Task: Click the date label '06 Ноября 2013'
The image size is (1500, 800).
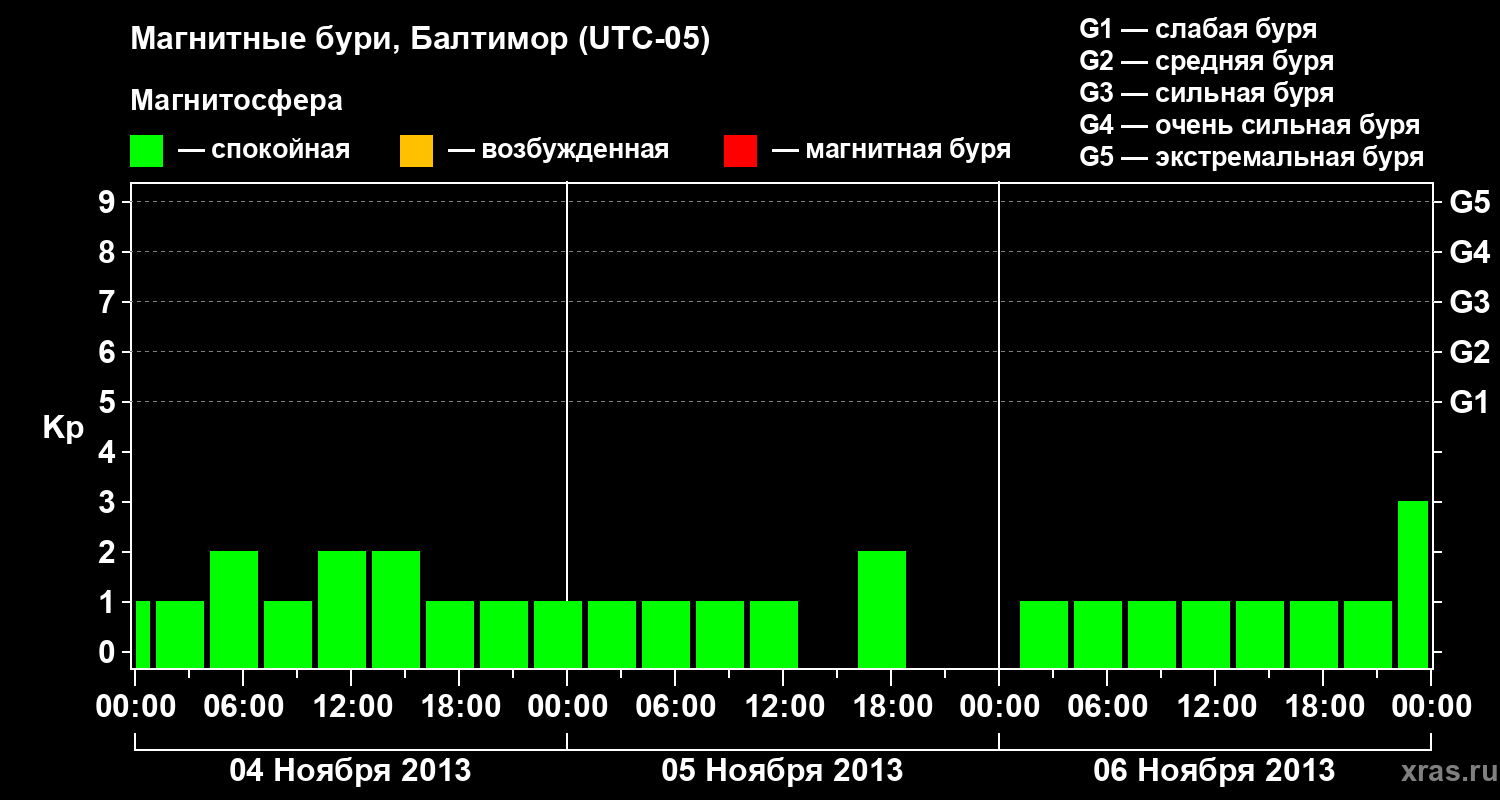Action: (x=1214, y=770)
